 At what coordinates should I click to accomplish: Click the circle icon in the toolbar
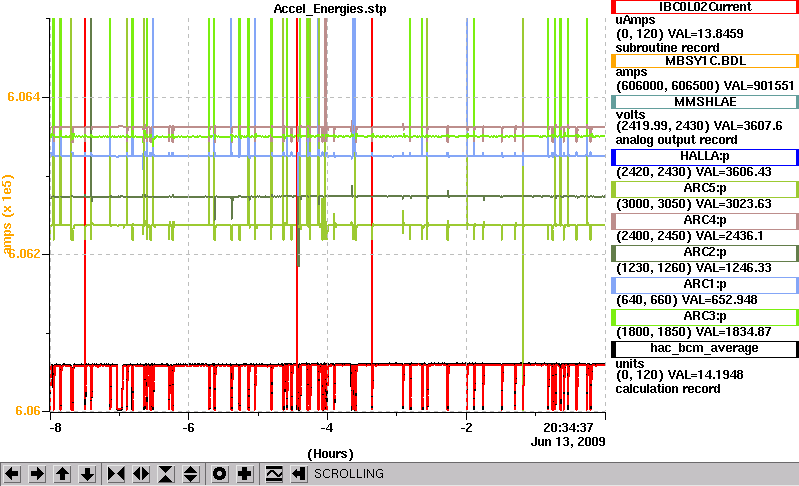tap(220, 474)
